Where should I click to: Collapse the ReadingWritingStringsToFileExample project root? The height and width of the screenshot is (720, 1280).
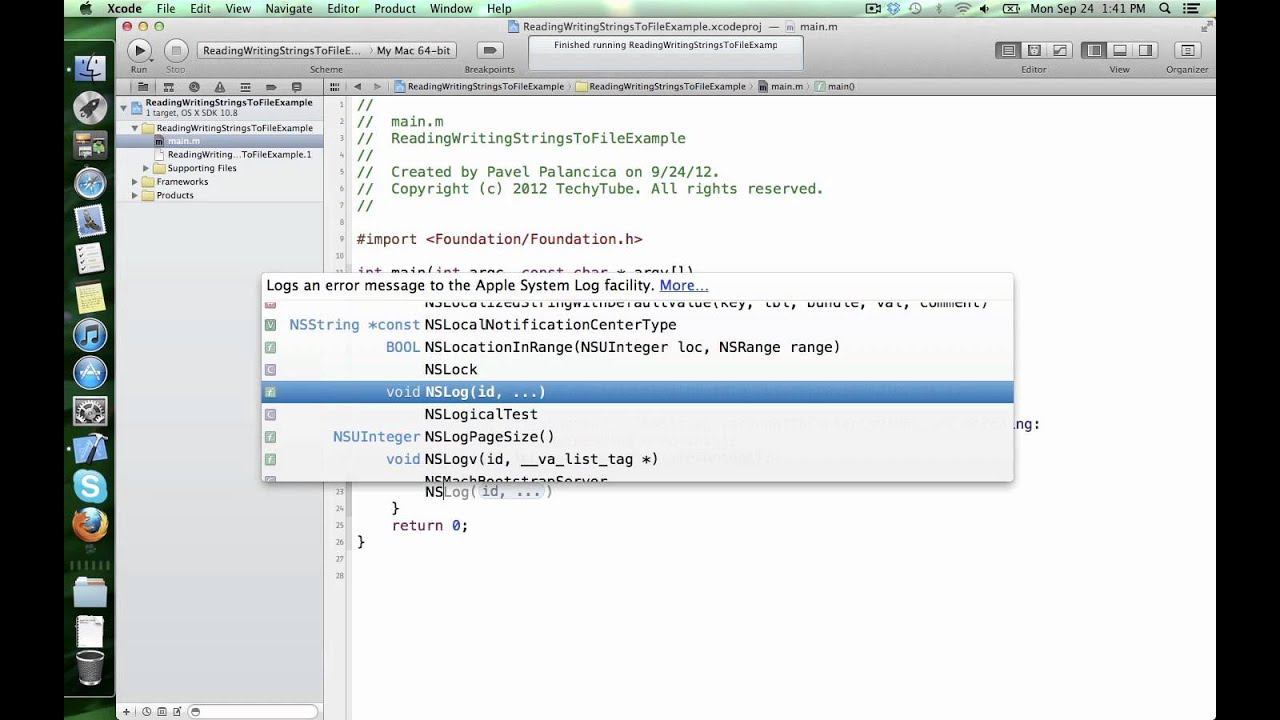[124, 107]
